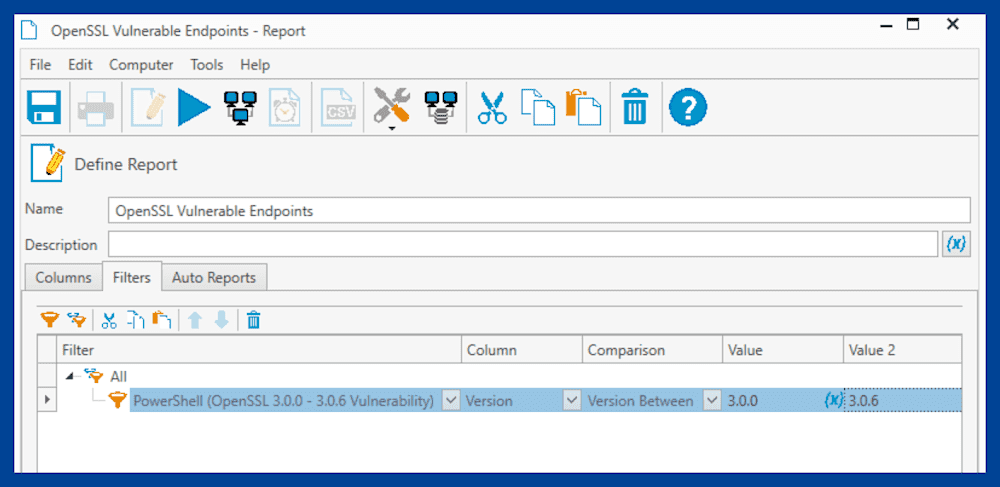Click the main toolbar trash can Delete icon

[x=635, y=107]
